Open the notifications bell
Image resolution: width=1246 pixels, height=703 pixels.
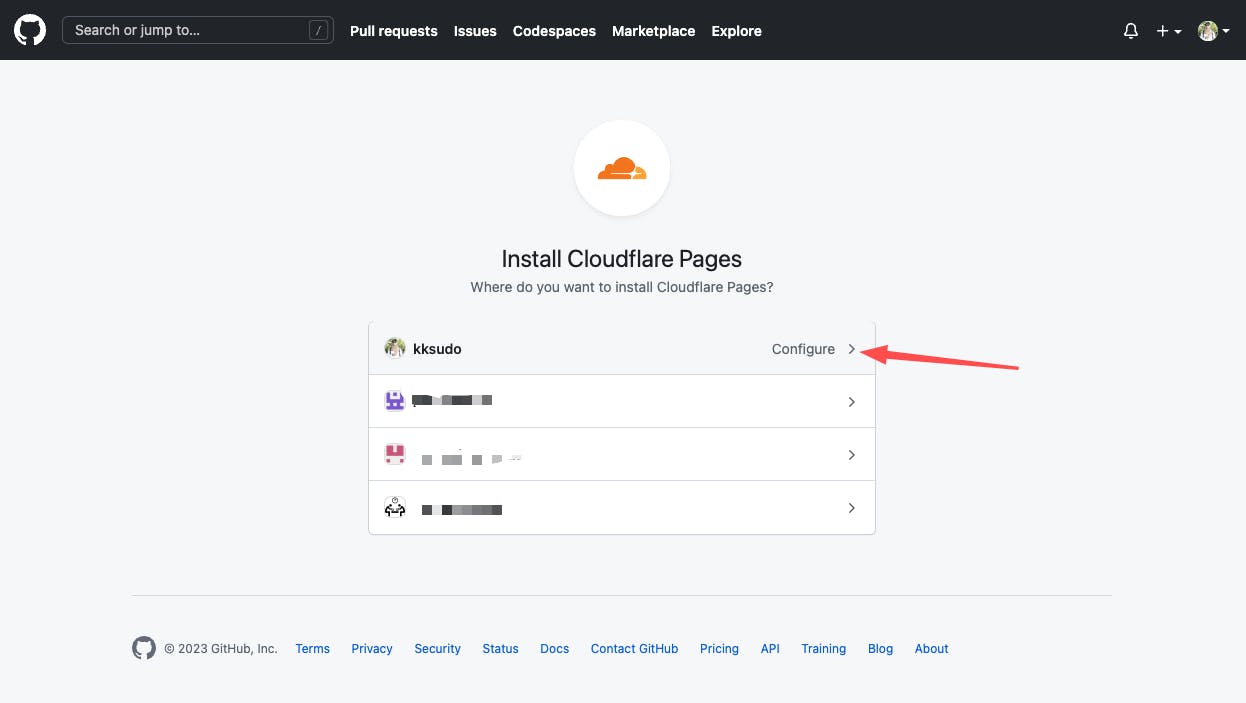(x=1131, y=31)
